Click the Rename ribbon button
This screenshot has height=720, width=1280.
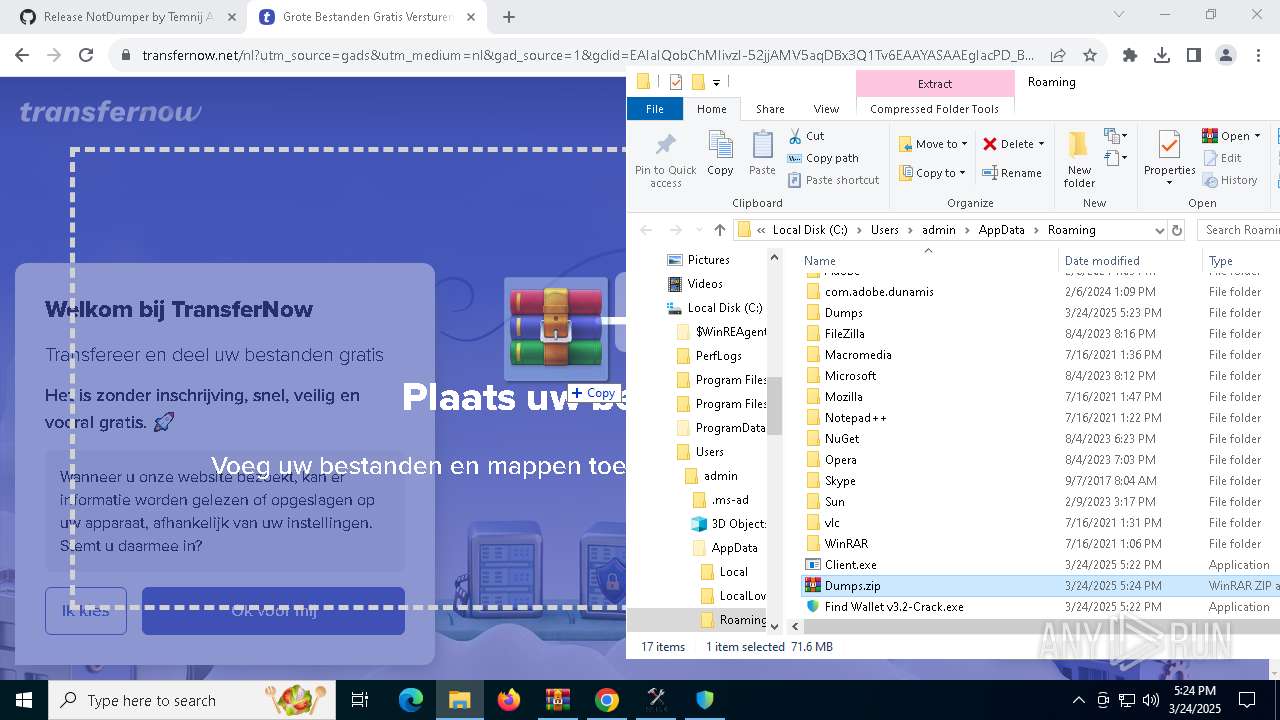[x=1012, y=173]
